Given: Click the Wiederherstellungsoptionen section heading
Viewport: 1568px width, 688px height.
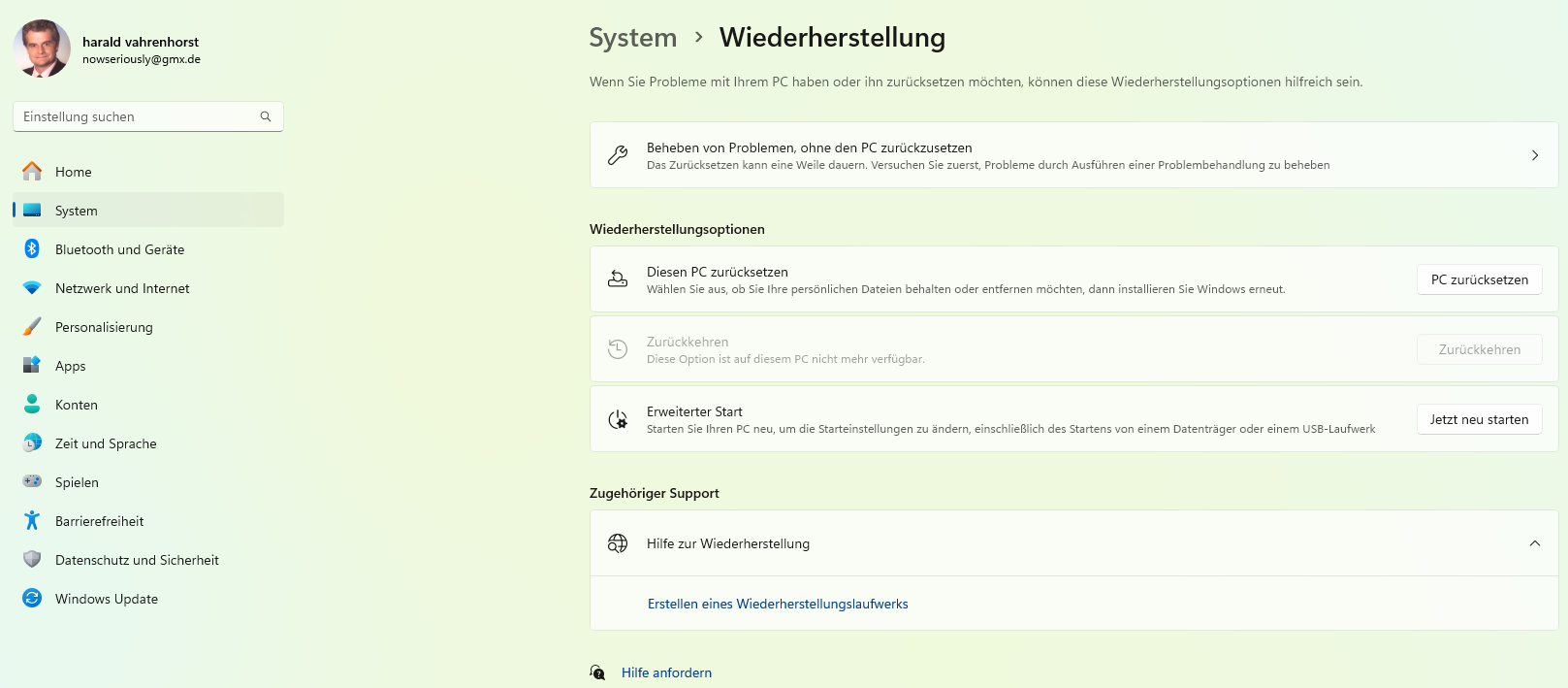Looking at the screenshot, I should pyautogui.click(x=677, y=229).
